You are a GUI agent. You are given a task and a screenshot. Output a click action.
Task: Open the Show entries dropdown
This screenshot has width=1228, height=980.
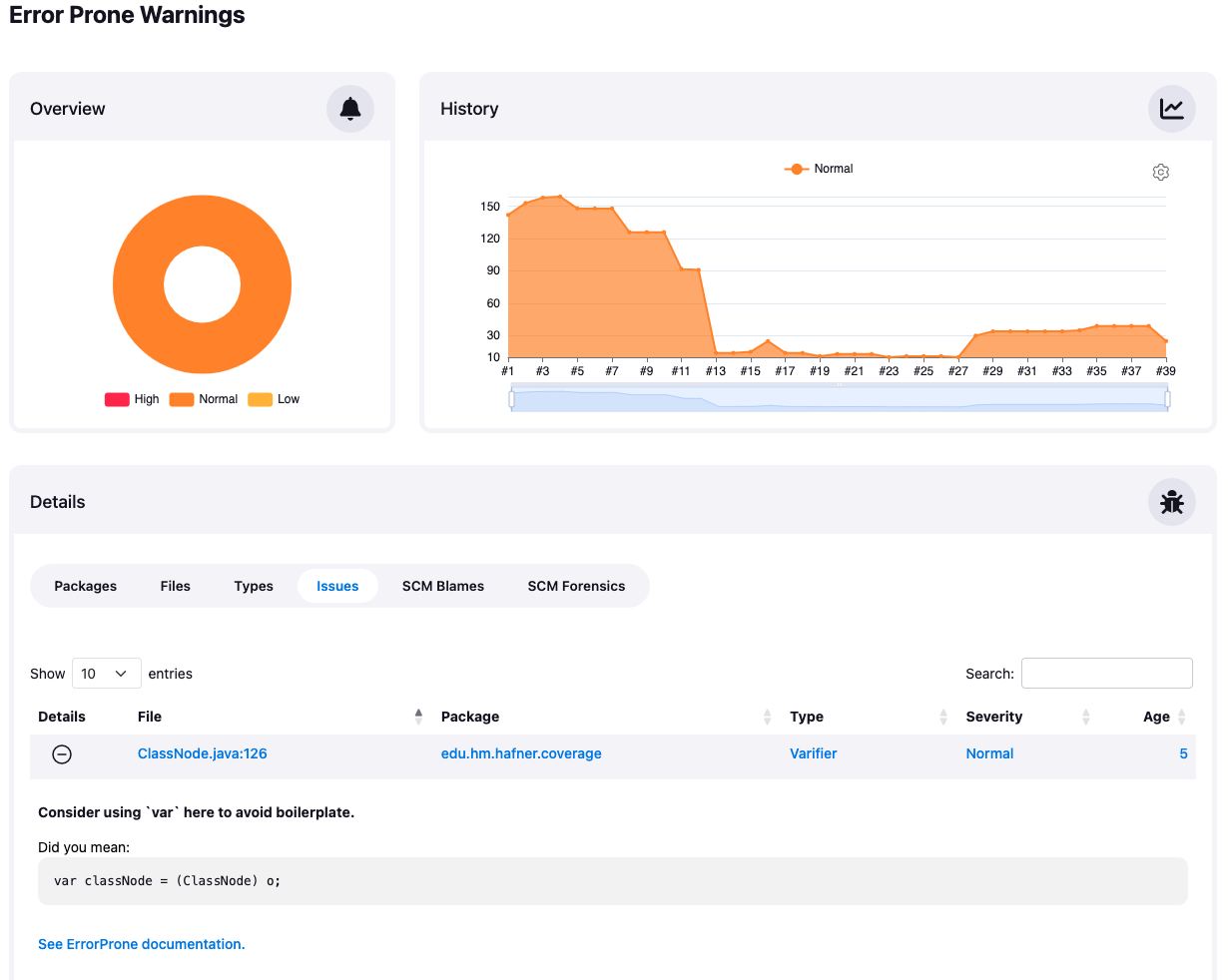click(106, 673)
